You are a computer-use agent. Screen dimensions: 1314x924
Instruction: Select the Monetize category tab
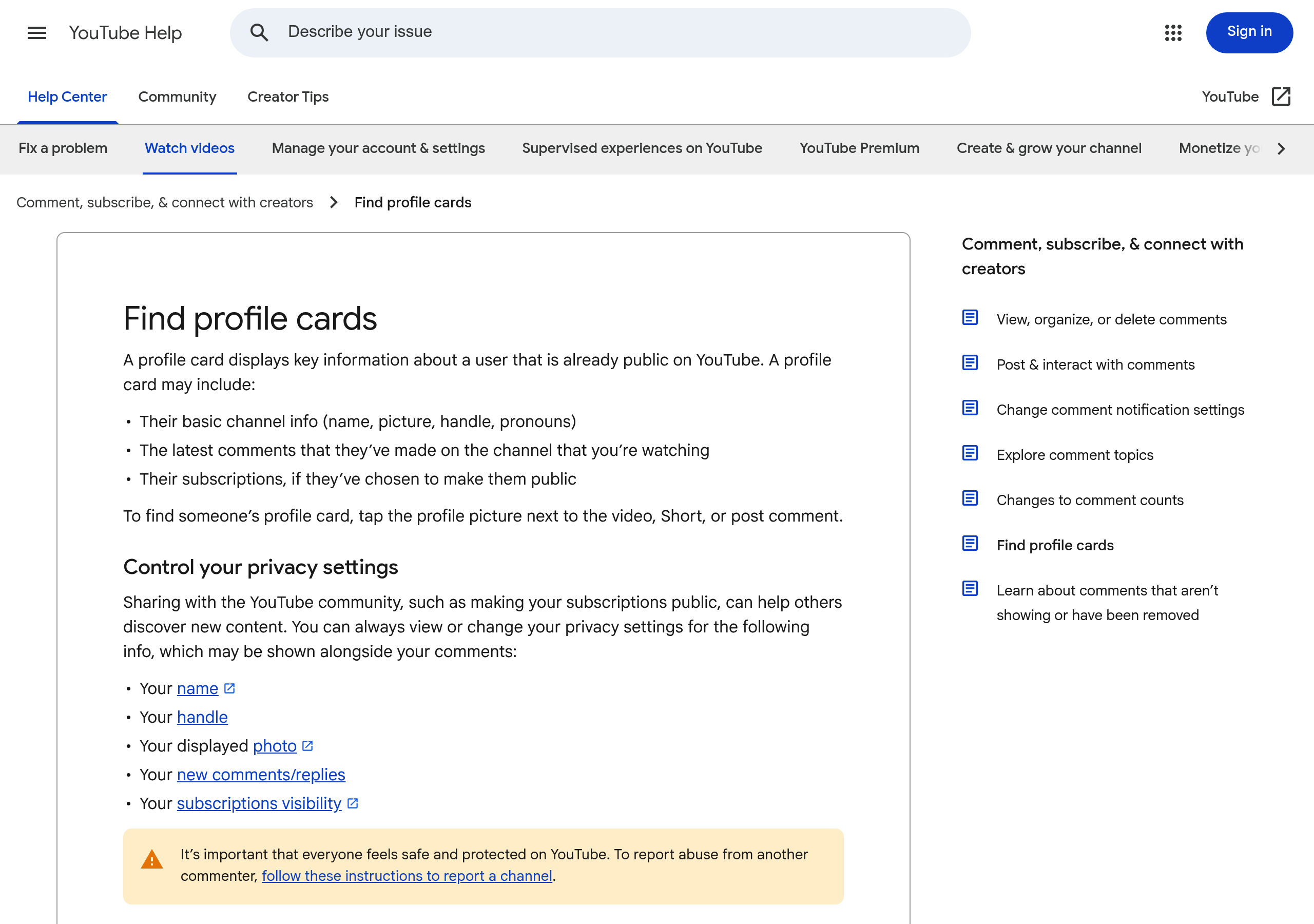point(1219,148)
